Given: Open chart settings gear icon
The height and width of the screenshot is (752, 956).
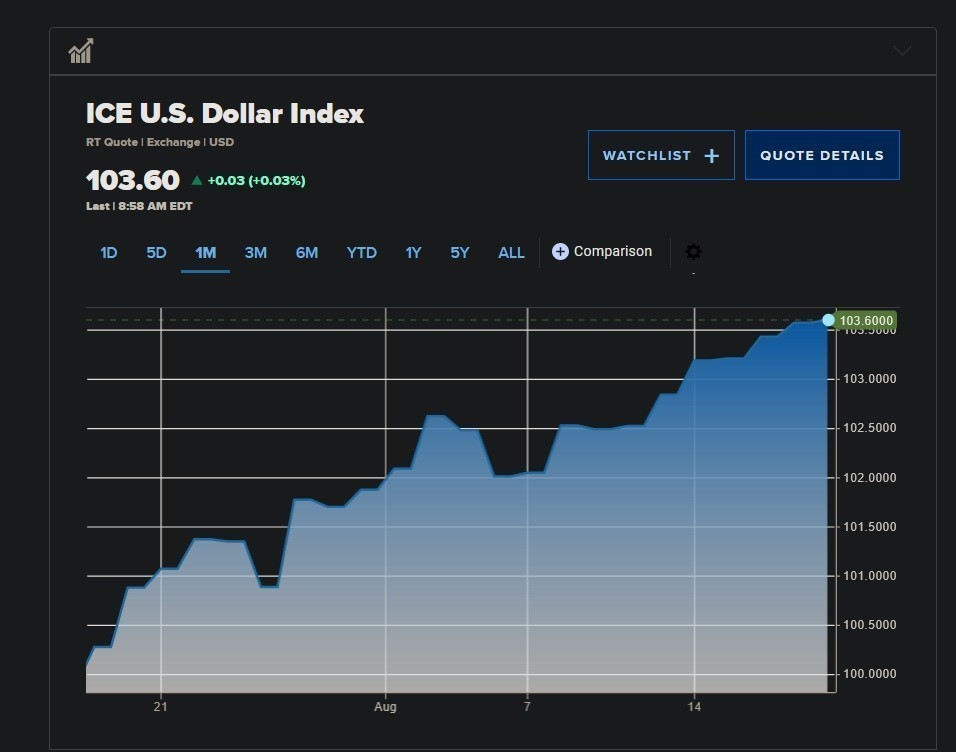Looking at the screenshot, I should [x=693, y=252].
